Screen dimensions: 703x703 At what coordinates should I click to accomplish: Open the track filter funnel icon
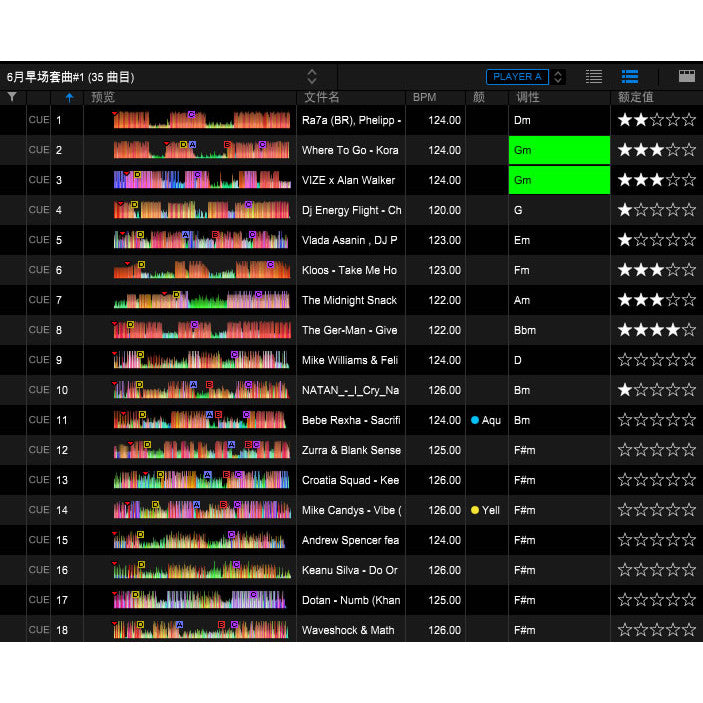click(12, 96)
